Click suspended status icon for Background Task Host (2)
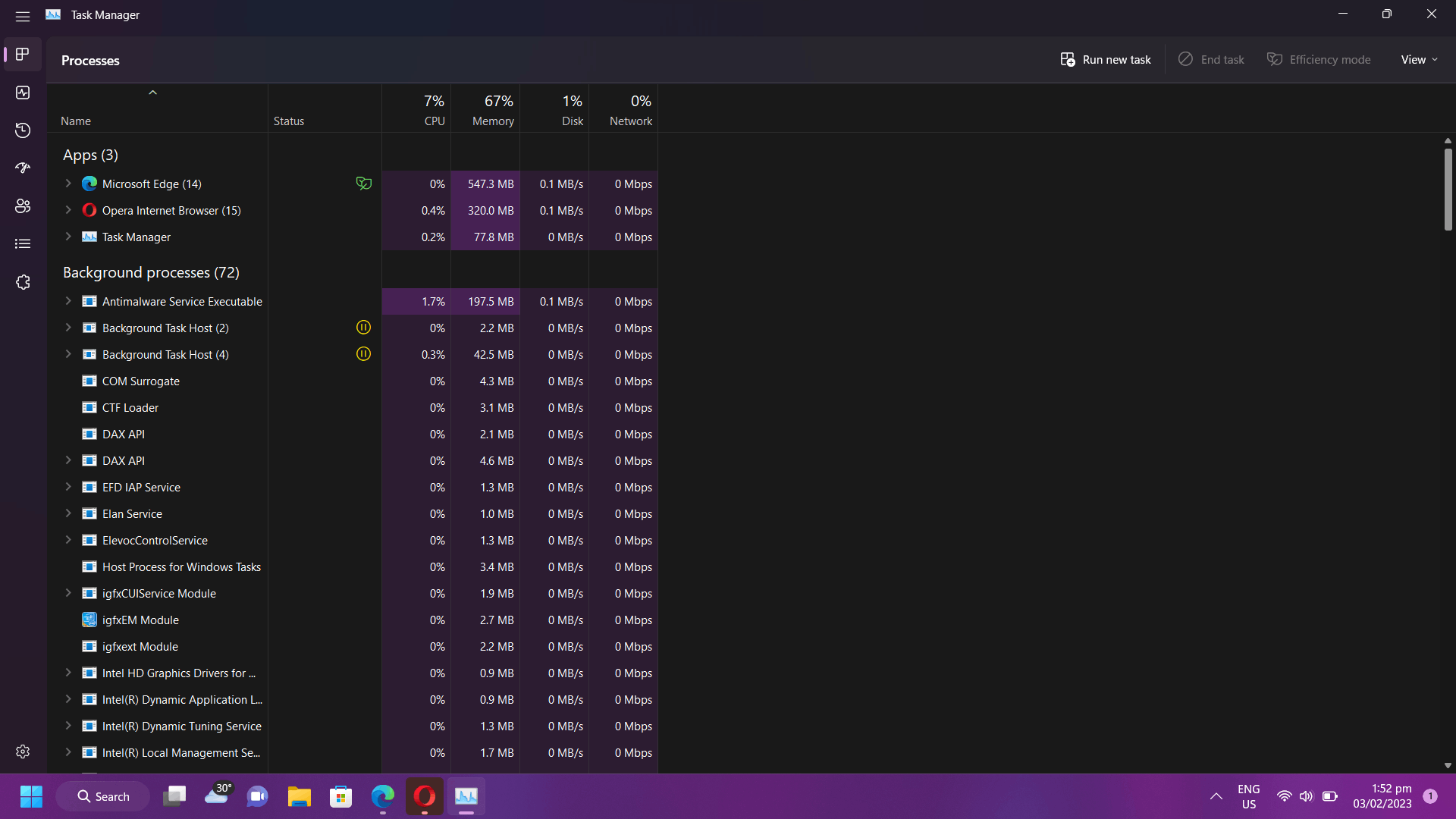This screenshot has width=1456, height=819. [363, 328]
